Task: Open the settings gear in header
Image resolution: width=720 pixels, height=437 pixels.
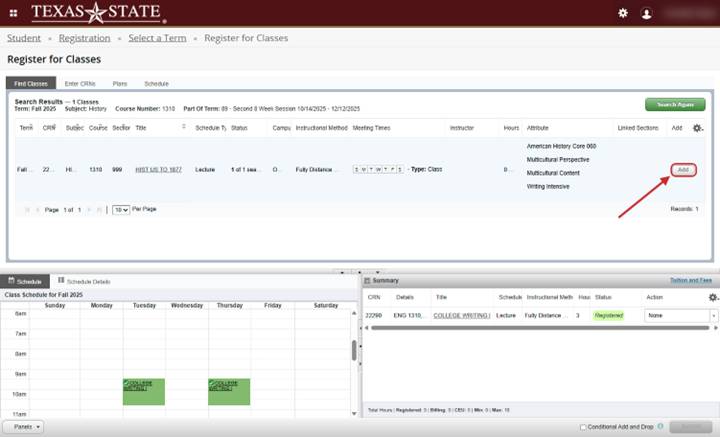Action: 623,13
